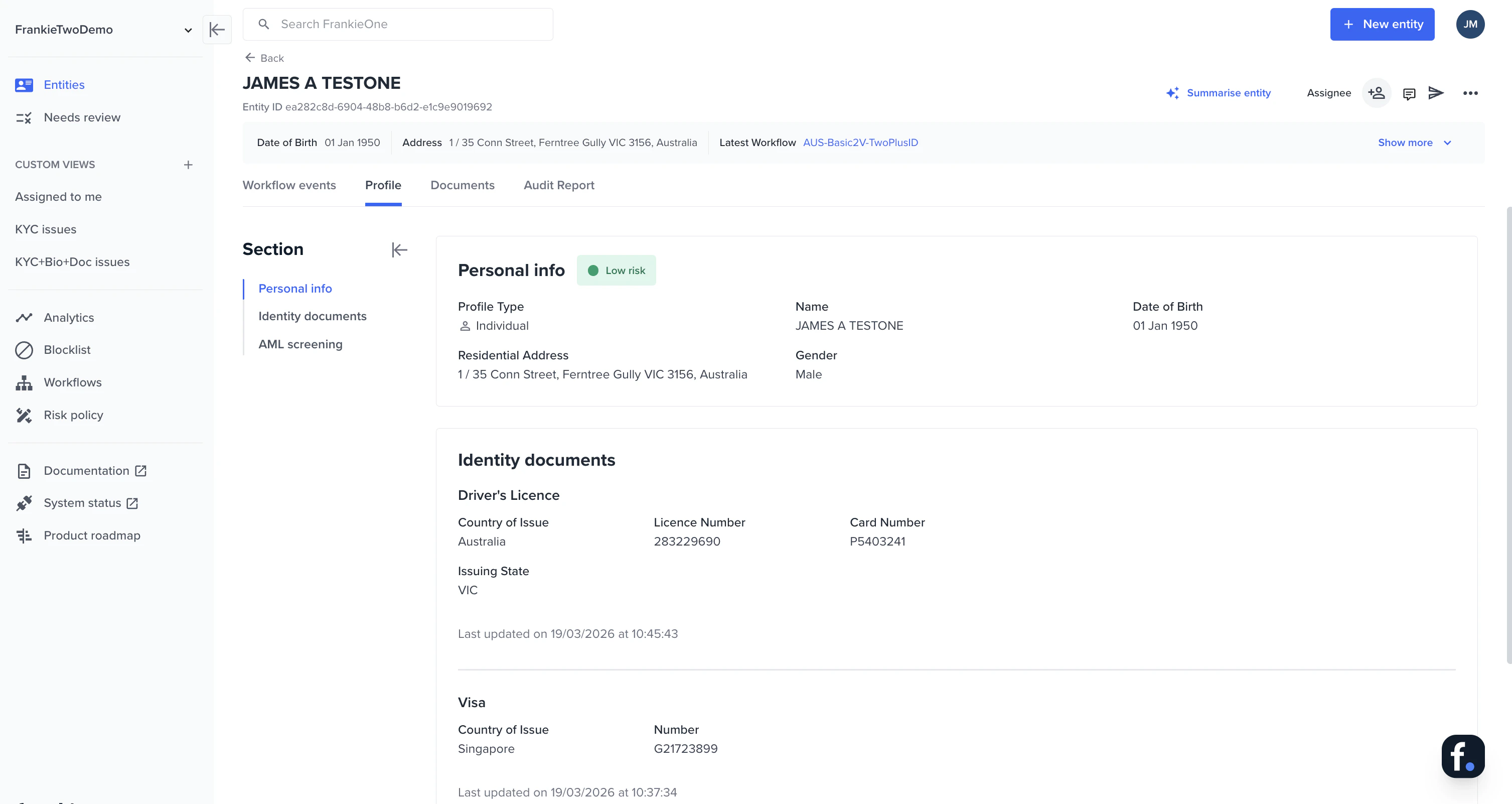The width and height of the screenshot is (1512, 804).
Task: Open the AUS-Basic2V-TwoPlusID workflow link
Action: tap(860, 143)
